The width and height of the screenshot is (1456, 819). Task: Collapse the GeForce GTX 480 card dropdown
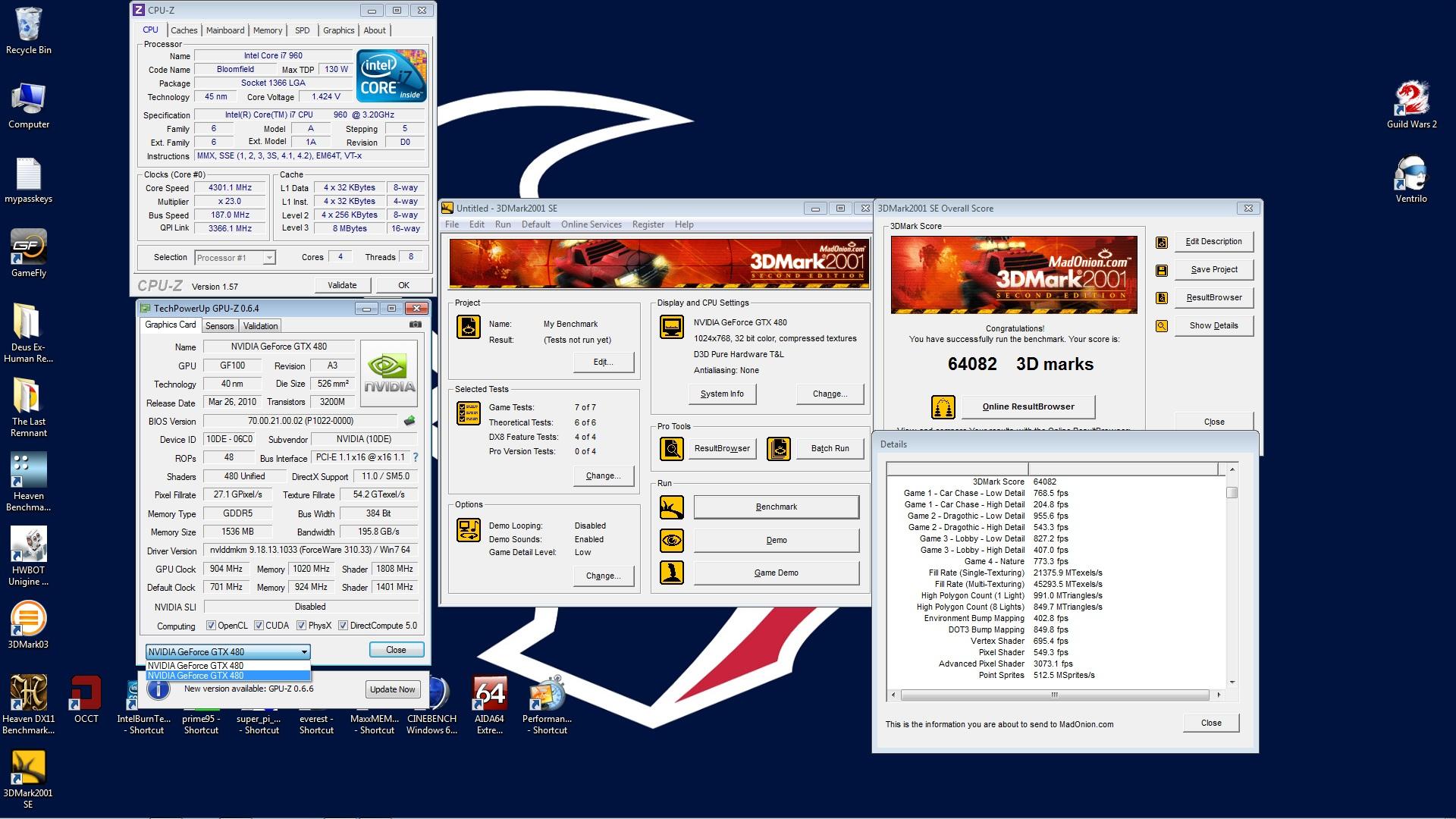tap(304, 652)
